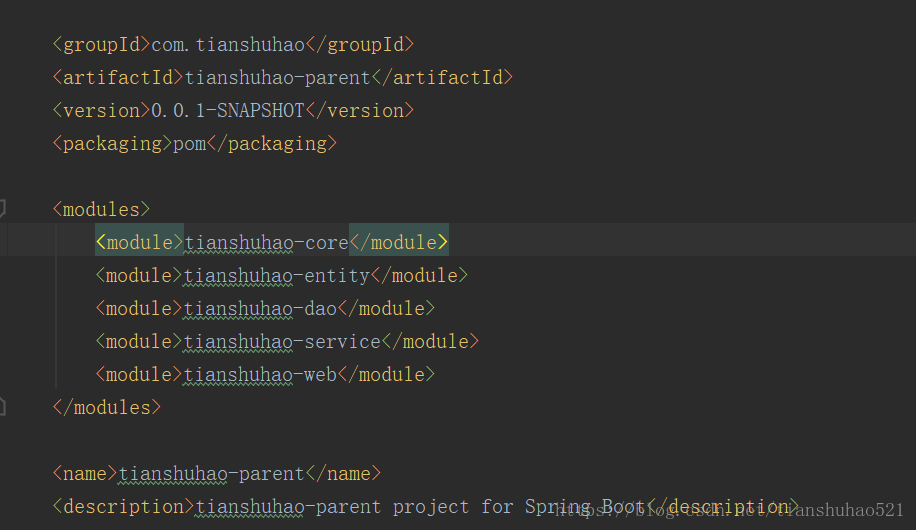Click module name tianshuhao-core
This screenshot has height=530, width=916.
tap(266, 243)
